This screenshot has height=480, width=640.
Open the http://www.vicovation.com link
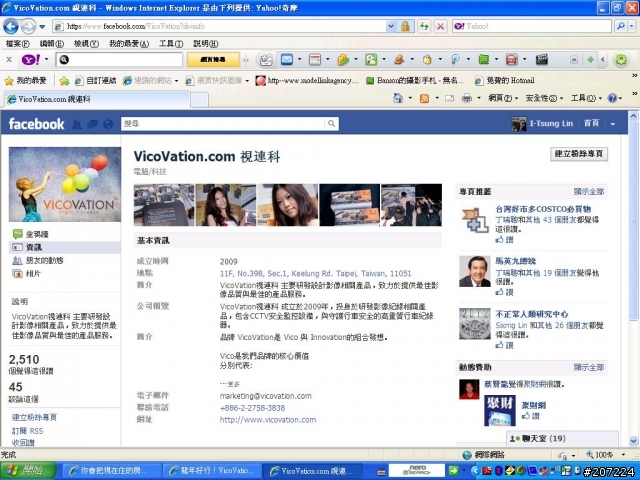click(x=268, y=420)
